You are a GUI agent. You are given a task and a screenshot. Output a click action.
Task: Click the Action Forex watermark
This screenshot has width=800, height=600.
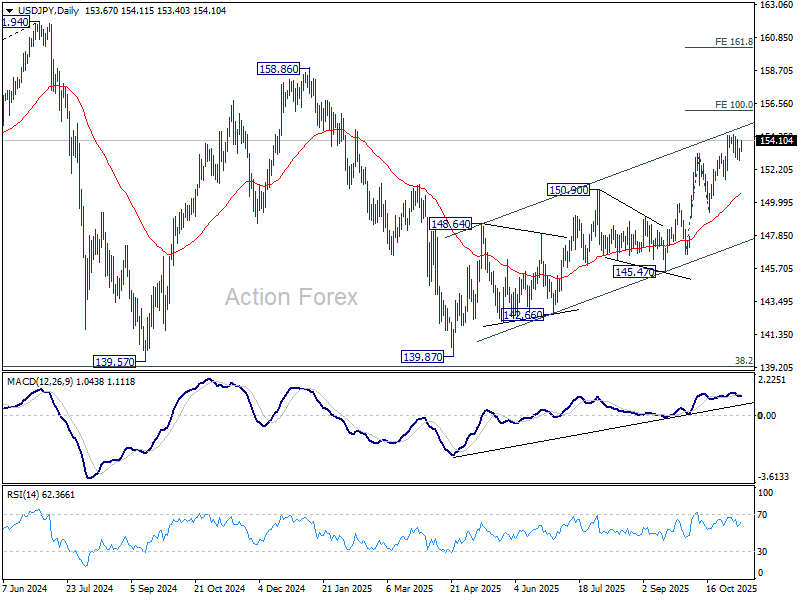coord(291,297)
